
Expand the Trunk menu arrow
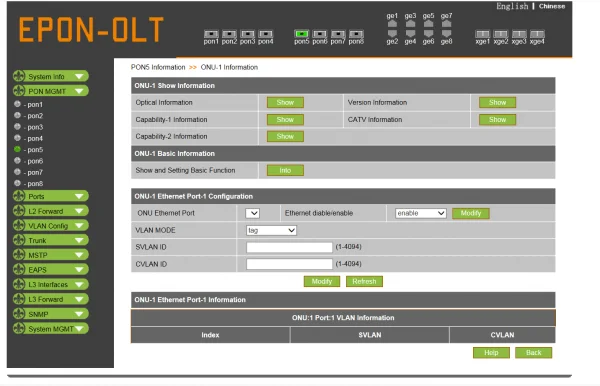pyautogui.click(x=80, y=240)
